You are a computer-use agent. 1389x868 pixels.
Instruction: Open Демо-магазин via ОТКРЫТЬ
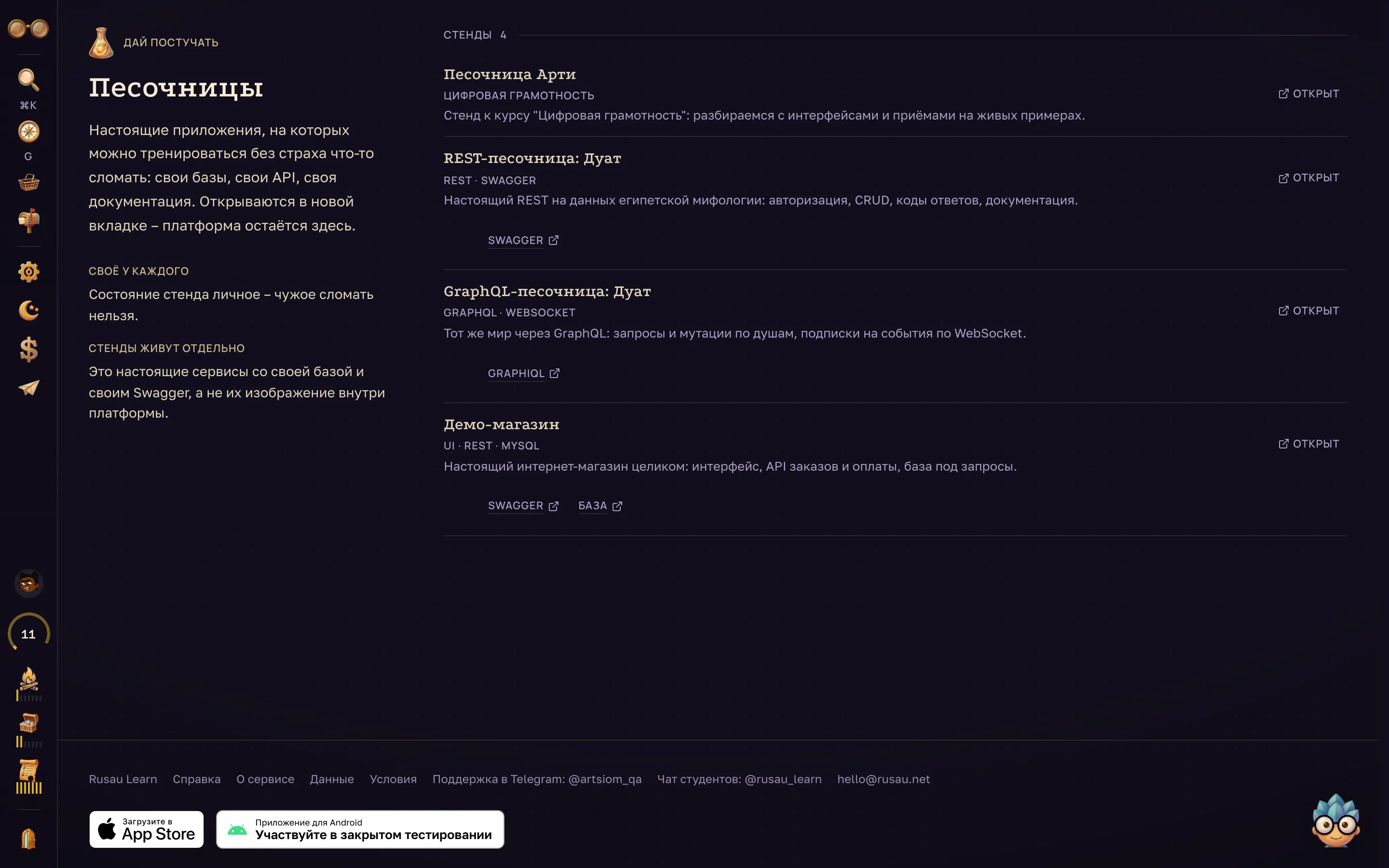1308,444
